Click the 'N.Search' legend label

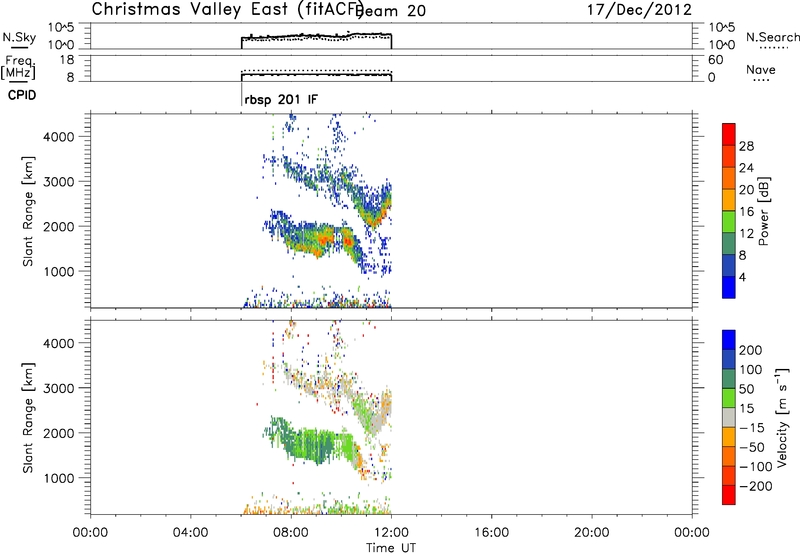pyautogui.click(x=772, y=37)
